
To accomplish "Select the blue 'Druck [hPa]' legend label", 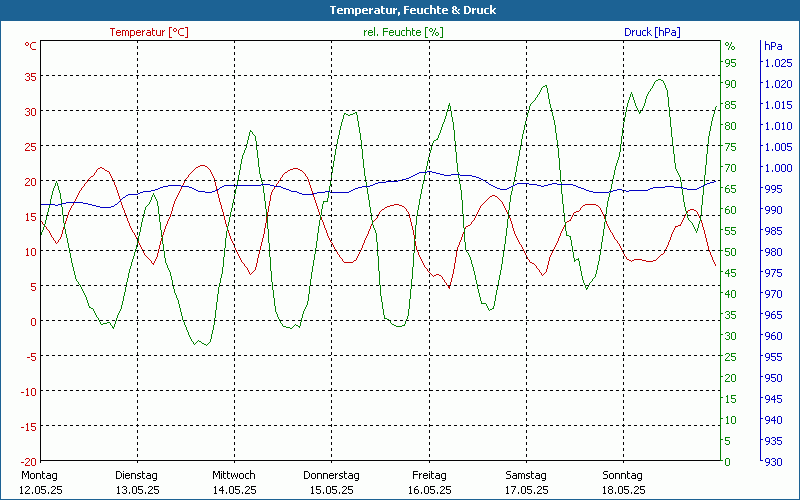I will (x=652, y=32).
